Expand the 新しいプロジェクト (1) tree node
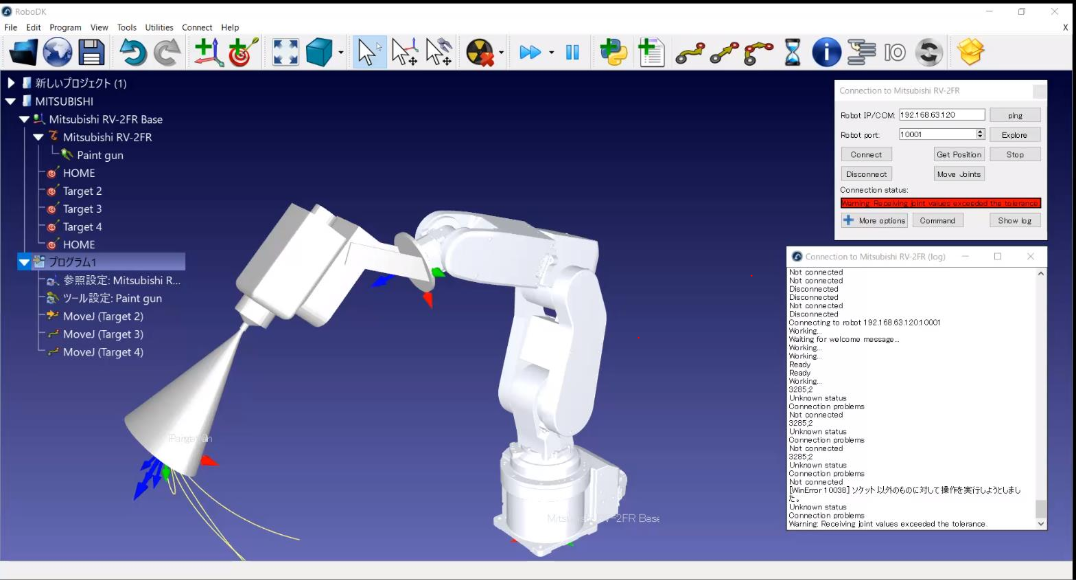 tap(11, 83)
